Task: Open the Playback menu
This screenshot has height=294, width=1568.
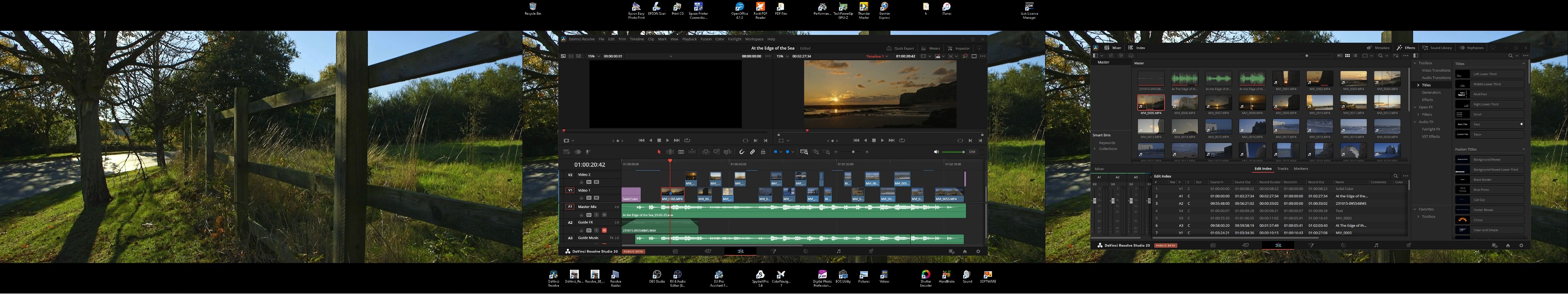Action: [690, 39]
